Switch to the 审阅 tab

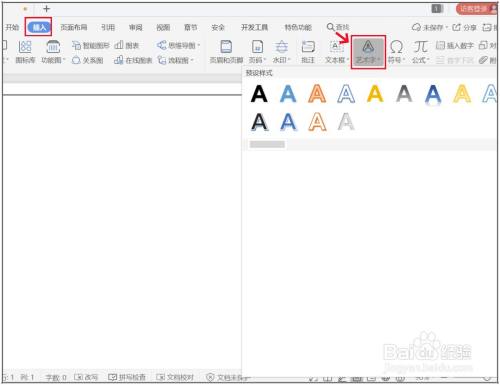tap(136, 27)
